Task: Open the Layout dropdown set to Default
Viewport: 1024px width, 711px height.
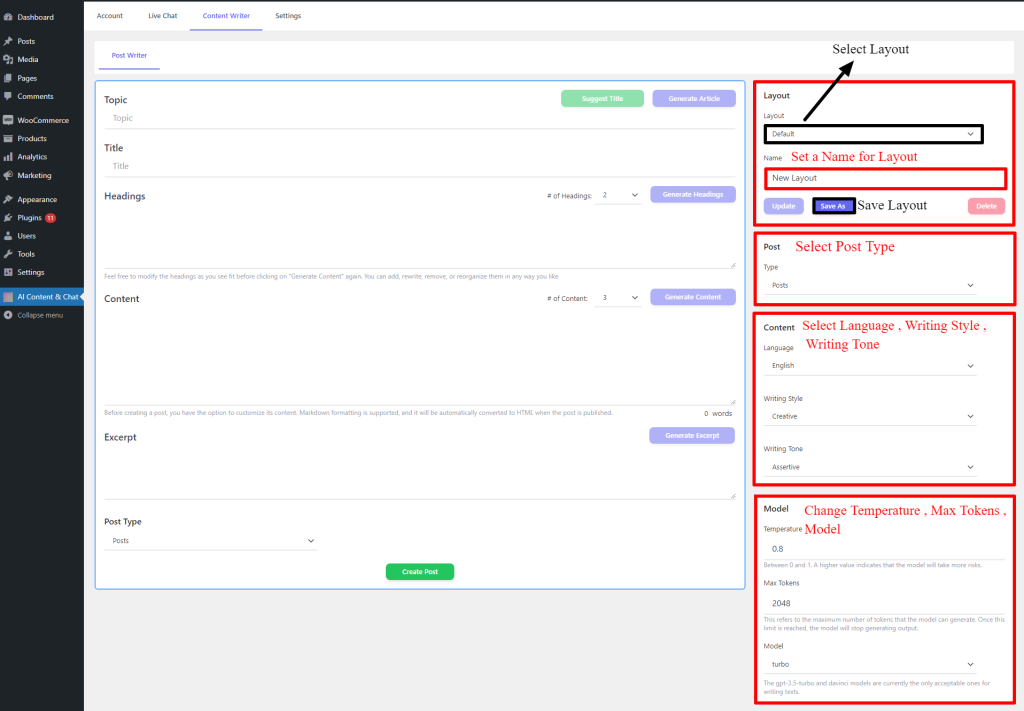Action: 872,134
